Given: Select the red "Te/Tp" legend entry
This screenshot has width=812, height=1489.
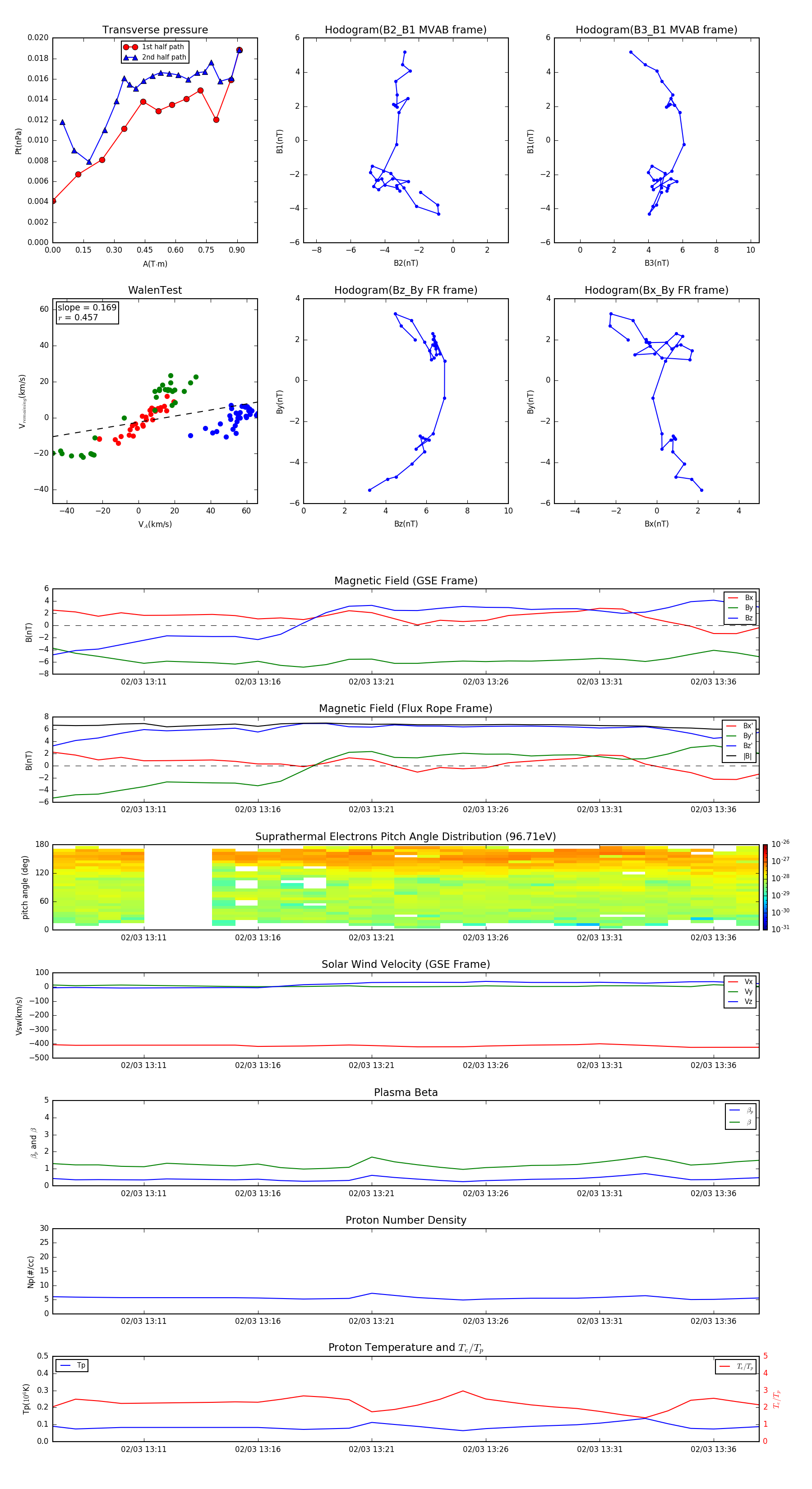Looking at the screenshot, I should [x=737, y=1366].
